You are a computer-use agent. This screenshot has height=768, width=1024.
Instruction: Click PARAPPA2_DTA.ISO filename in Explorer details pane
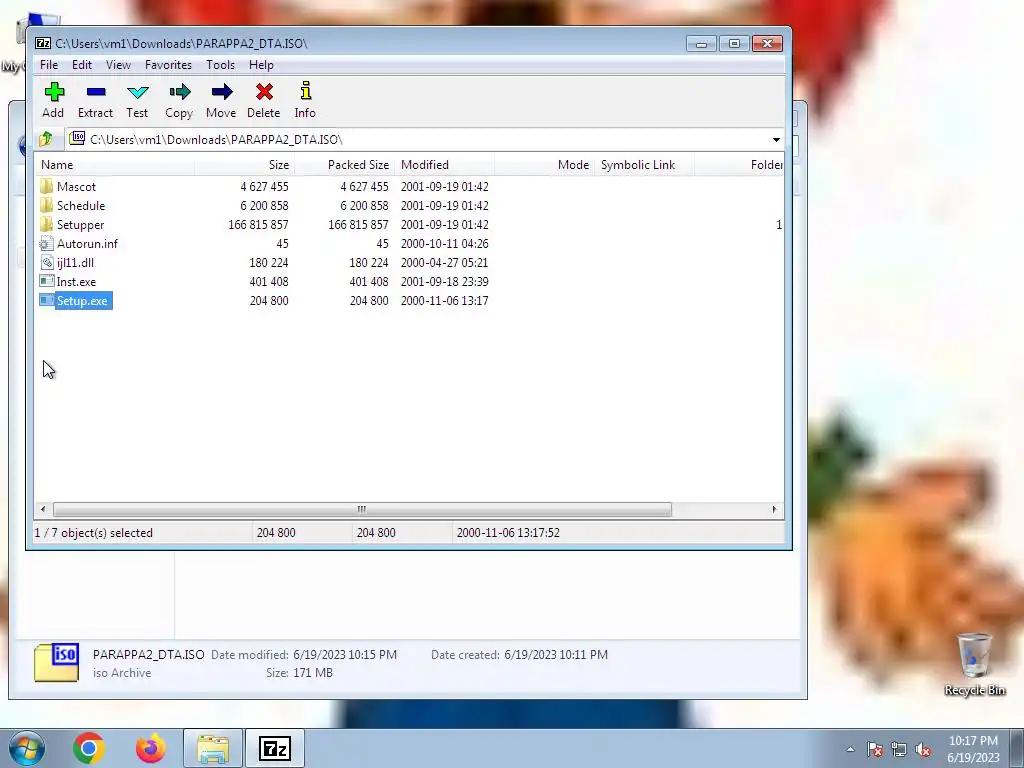click(148, 654)
